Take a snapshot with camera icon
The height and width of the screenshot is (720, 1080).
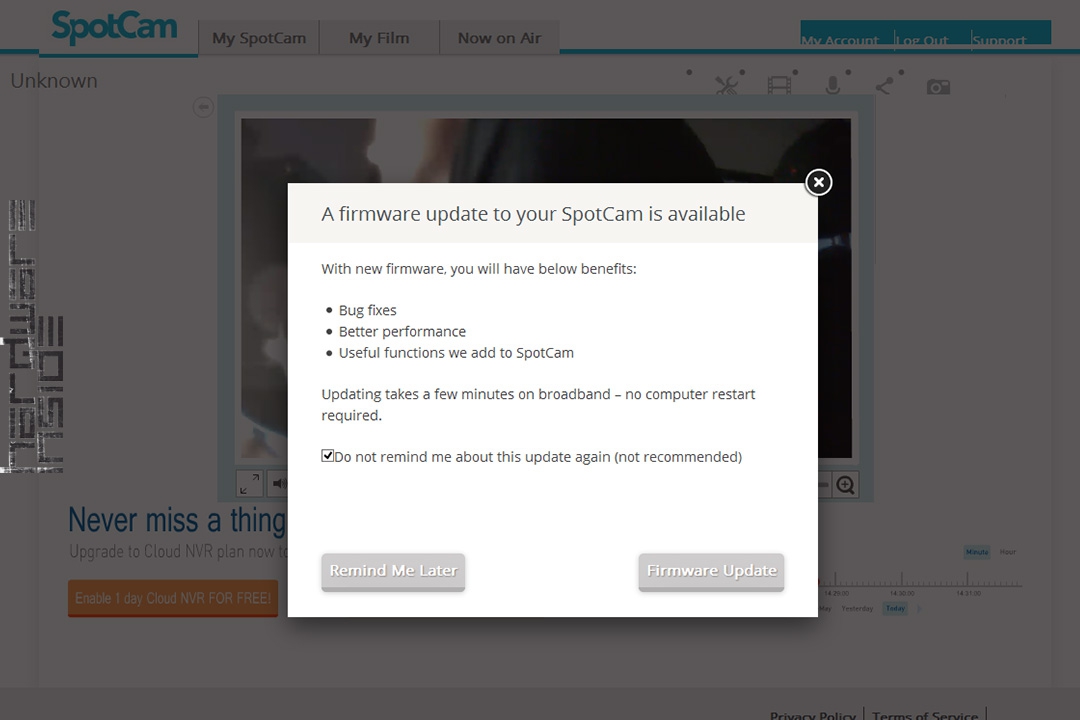[x=938, y=87]
